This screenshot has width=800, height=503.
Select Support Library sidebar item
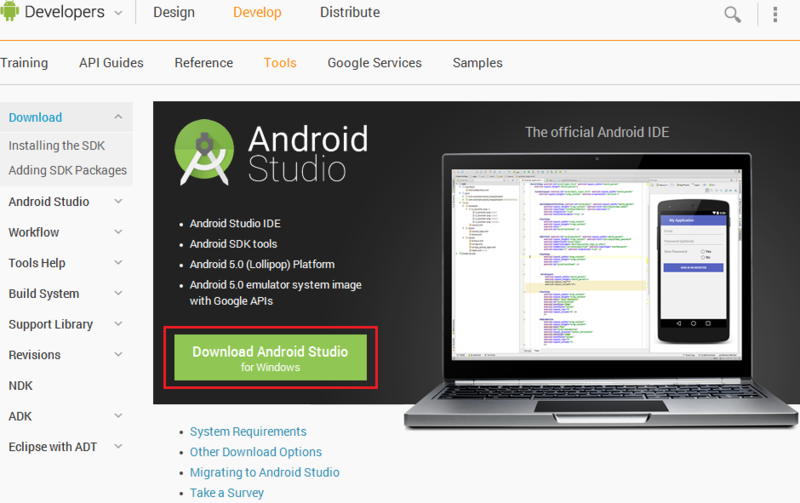tap(51, 324)
